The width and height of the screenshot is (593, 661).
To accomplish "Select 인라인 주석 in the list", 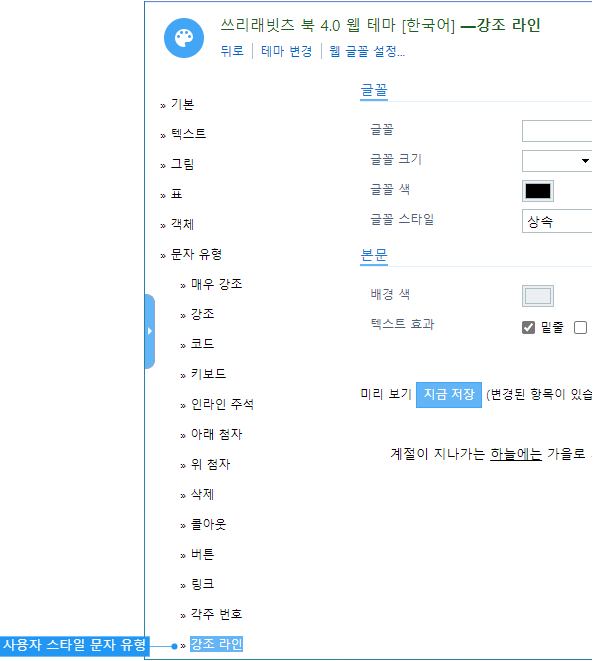I will (x=223, y=404).
